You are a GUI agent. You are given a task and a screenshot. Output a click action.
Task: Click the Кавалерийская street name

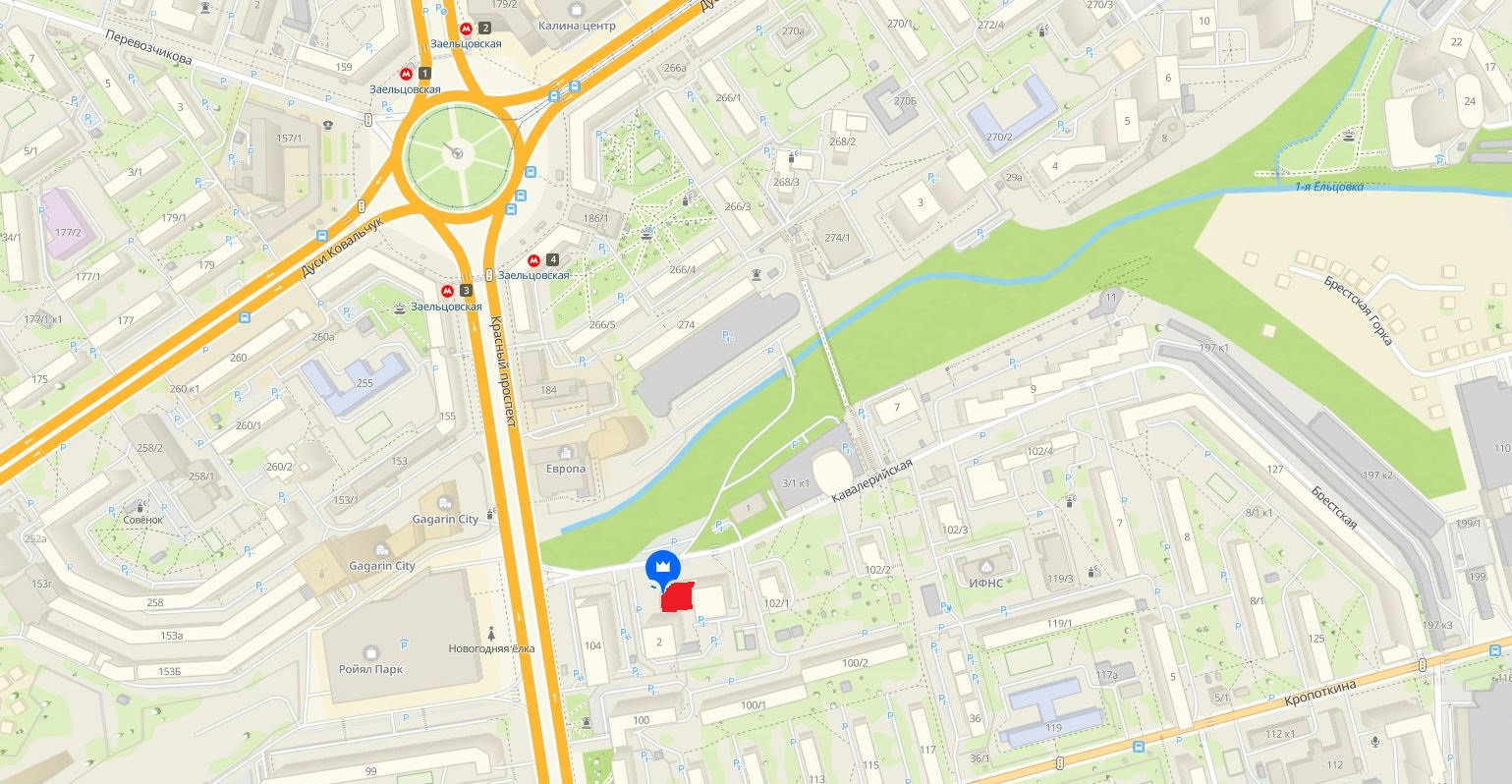point(872,480)
